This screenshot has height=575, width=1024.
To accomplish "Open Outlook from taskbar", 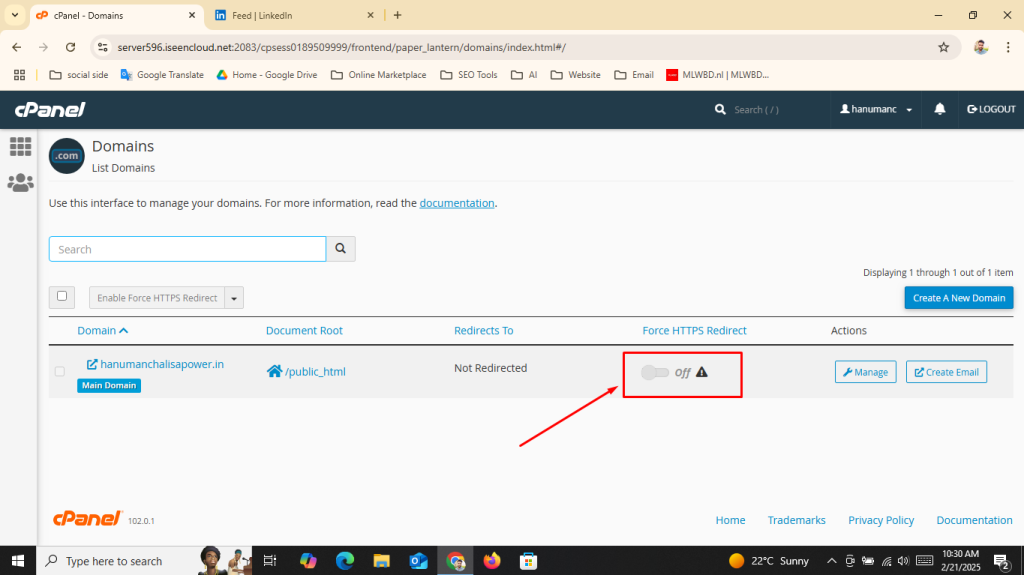I will point(418,561).
